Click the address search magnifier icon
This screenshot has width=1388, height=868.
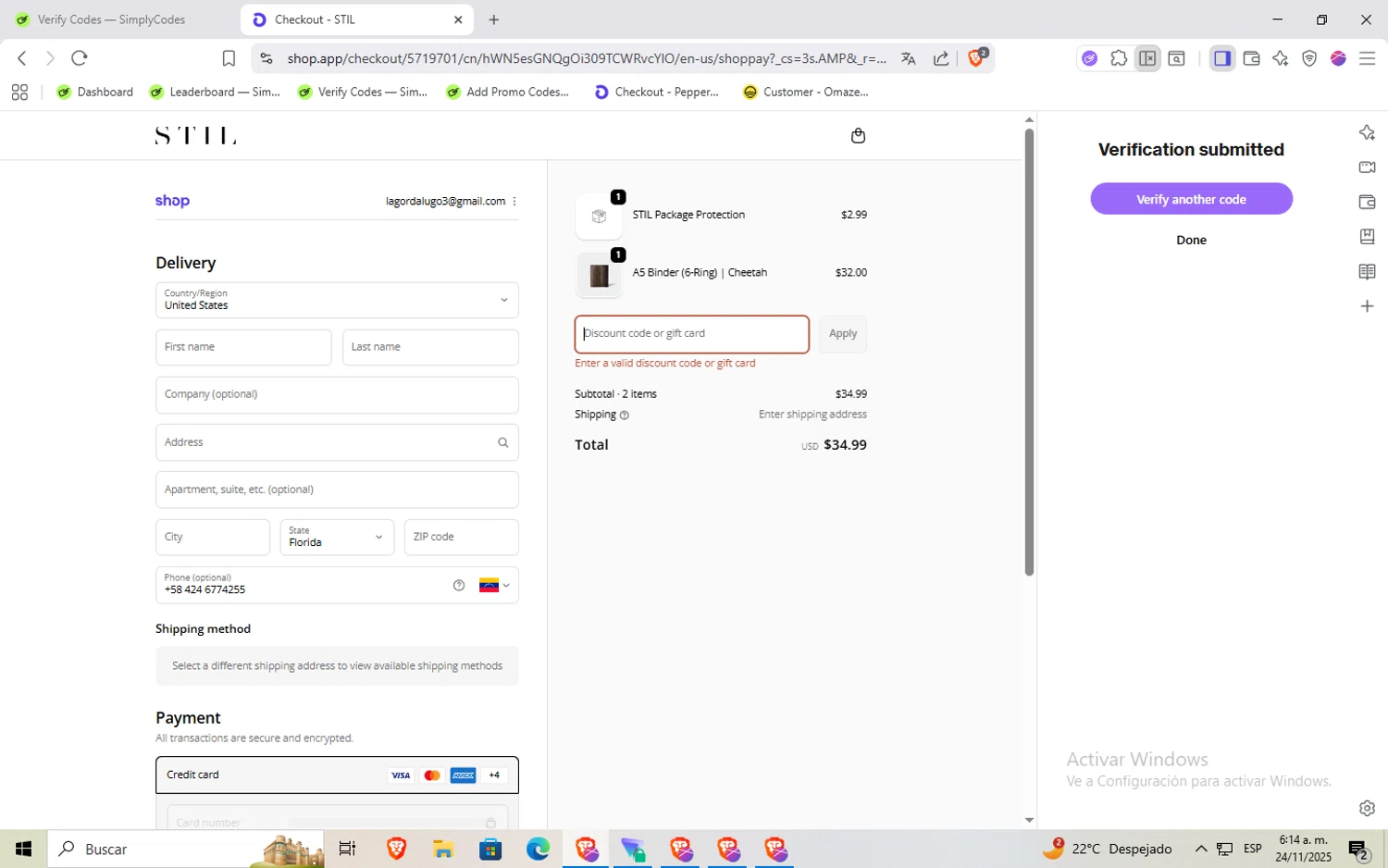[x=503, y=442]
